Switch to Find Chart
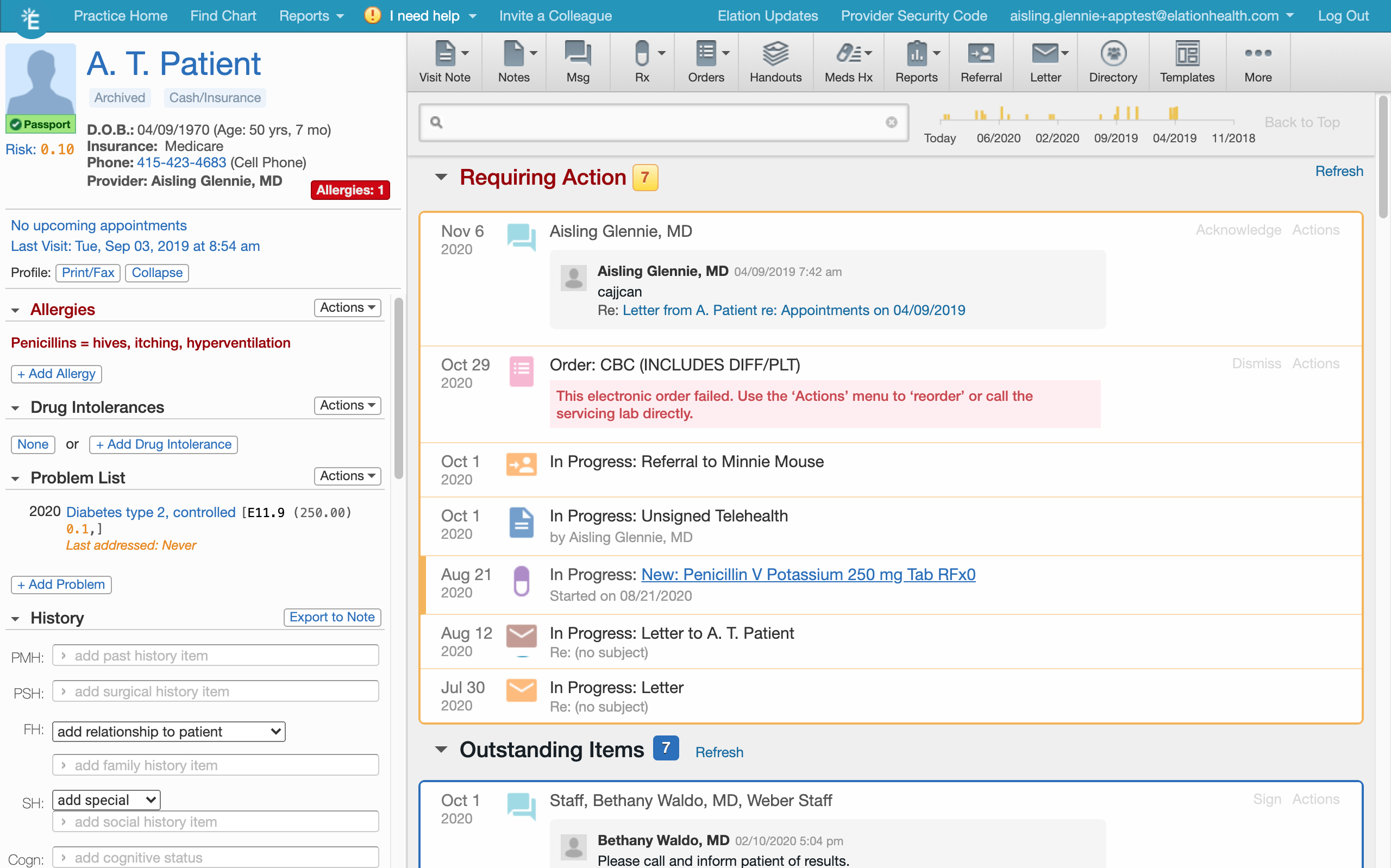Image resolution: width=1391 pixels, height=868 pixels. (223, 16)
